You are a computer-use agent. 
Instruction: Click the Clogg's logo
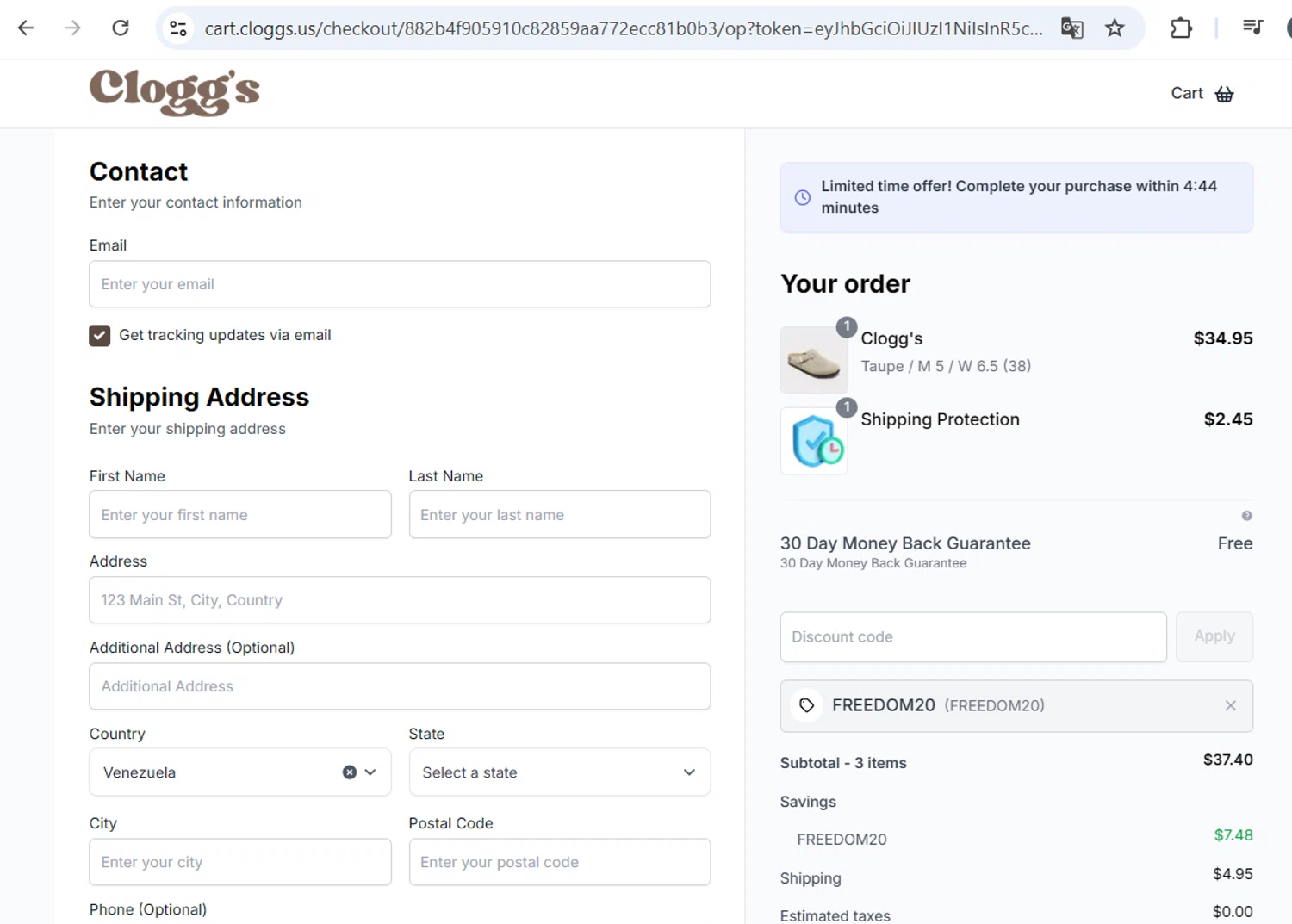pyautogui.click(x=175, y=92)
